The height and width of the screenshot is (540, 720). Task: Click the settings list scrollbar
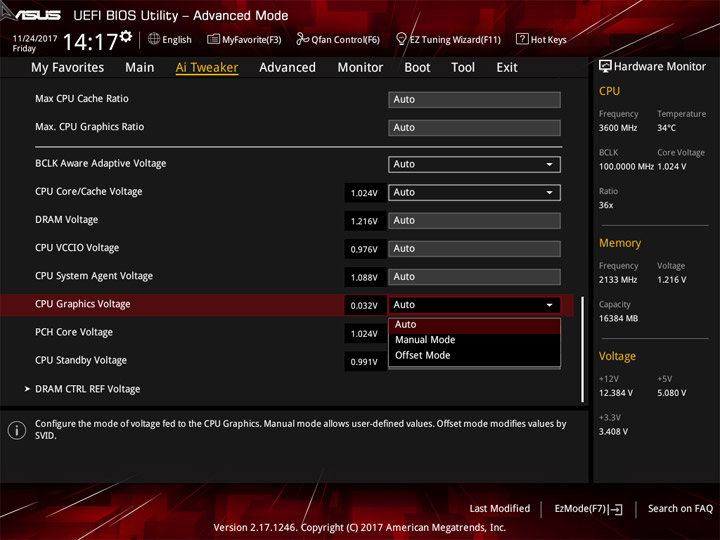pyautogui.click(x=582, y=349)
